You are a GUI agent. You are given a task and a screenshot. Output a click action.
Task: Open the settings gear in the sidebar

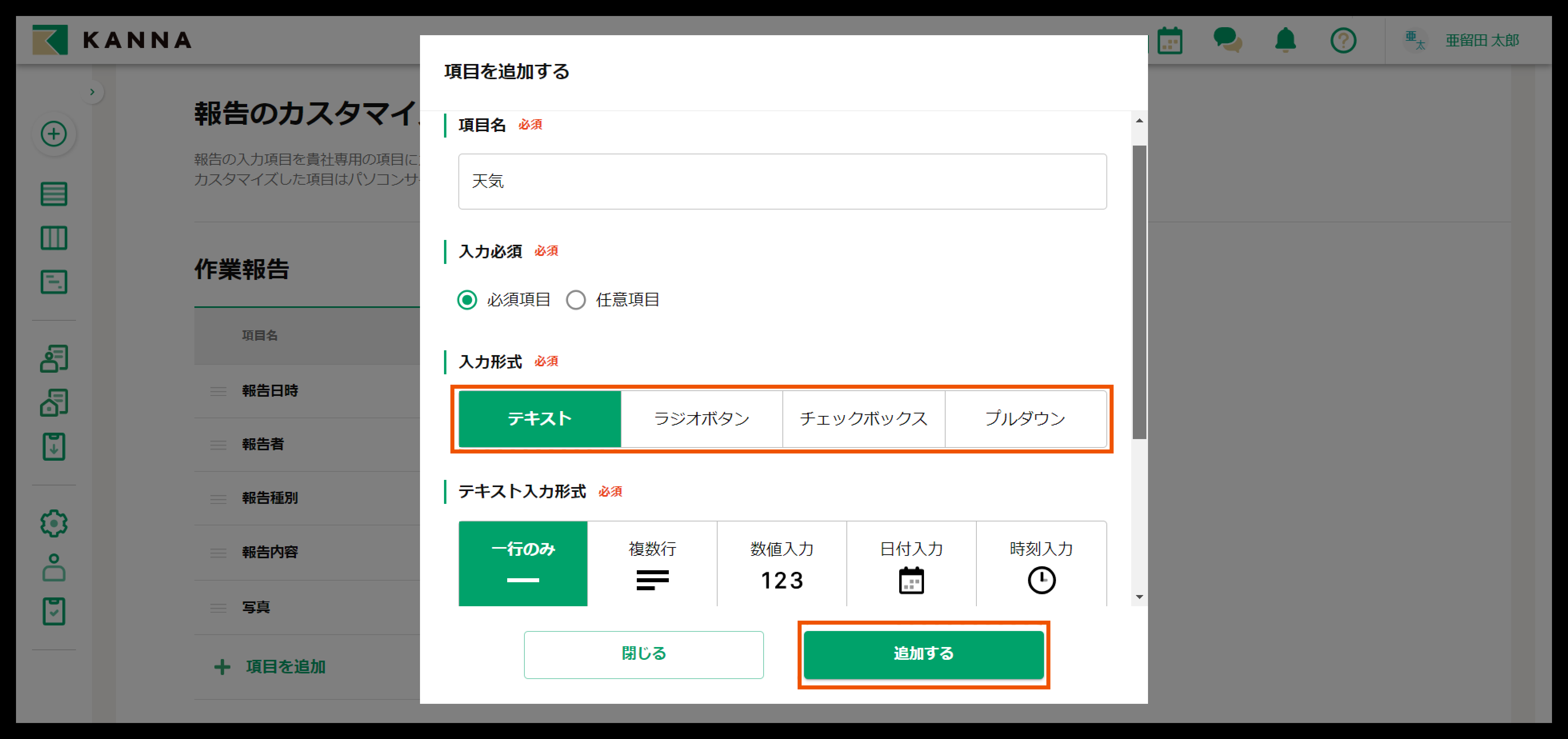(x=54, y=523)
